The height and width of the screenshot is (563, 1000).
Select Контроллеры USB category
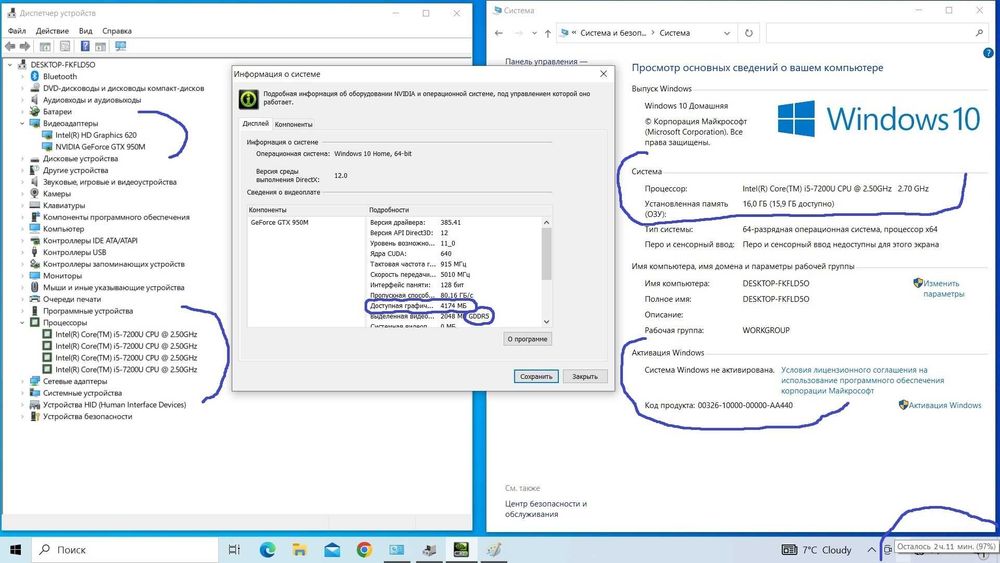75,252
